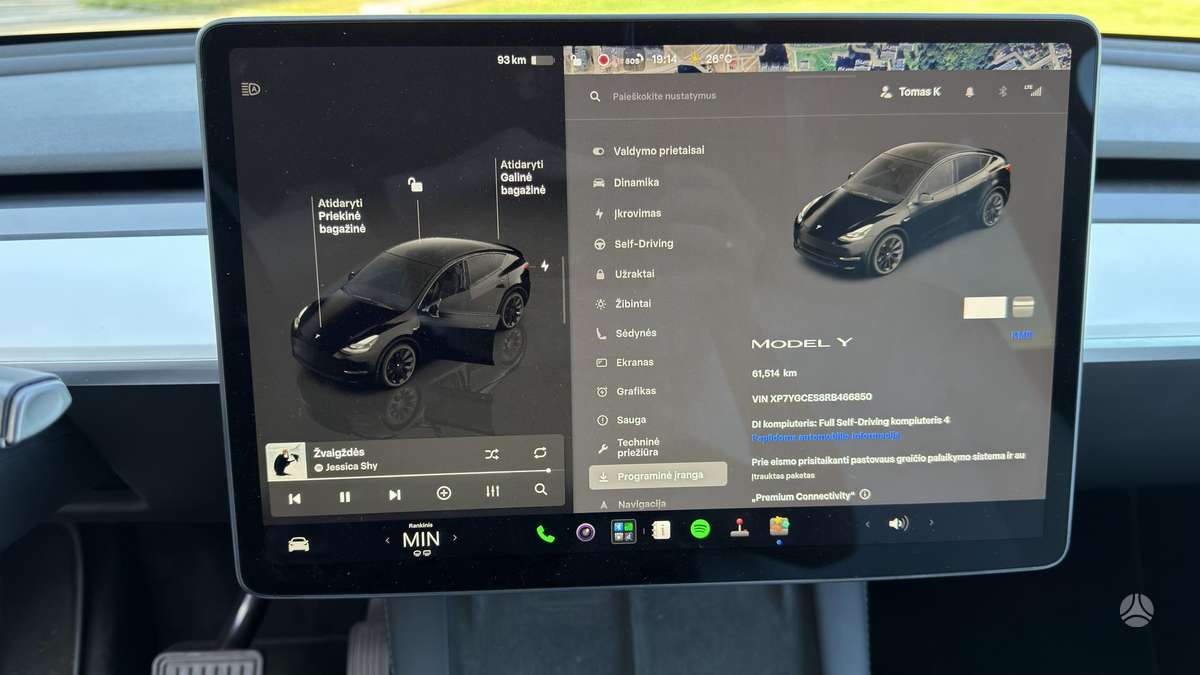1200x675 pixels.
Task: Tap the auto headlights indicator icon
Action: coord(251,89)
